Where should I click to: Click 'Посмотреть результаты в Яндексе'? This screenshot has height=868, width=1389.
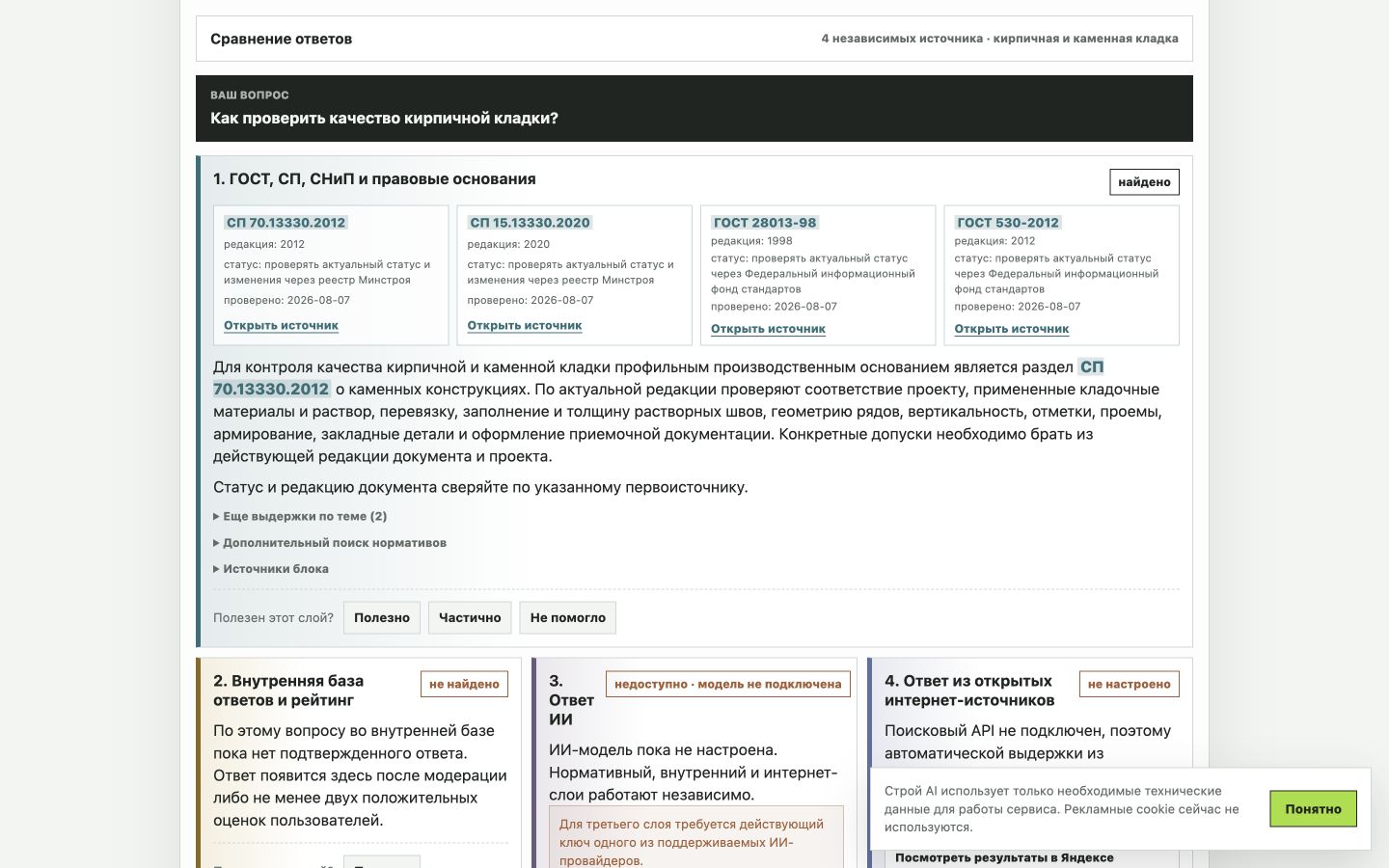1004,857
